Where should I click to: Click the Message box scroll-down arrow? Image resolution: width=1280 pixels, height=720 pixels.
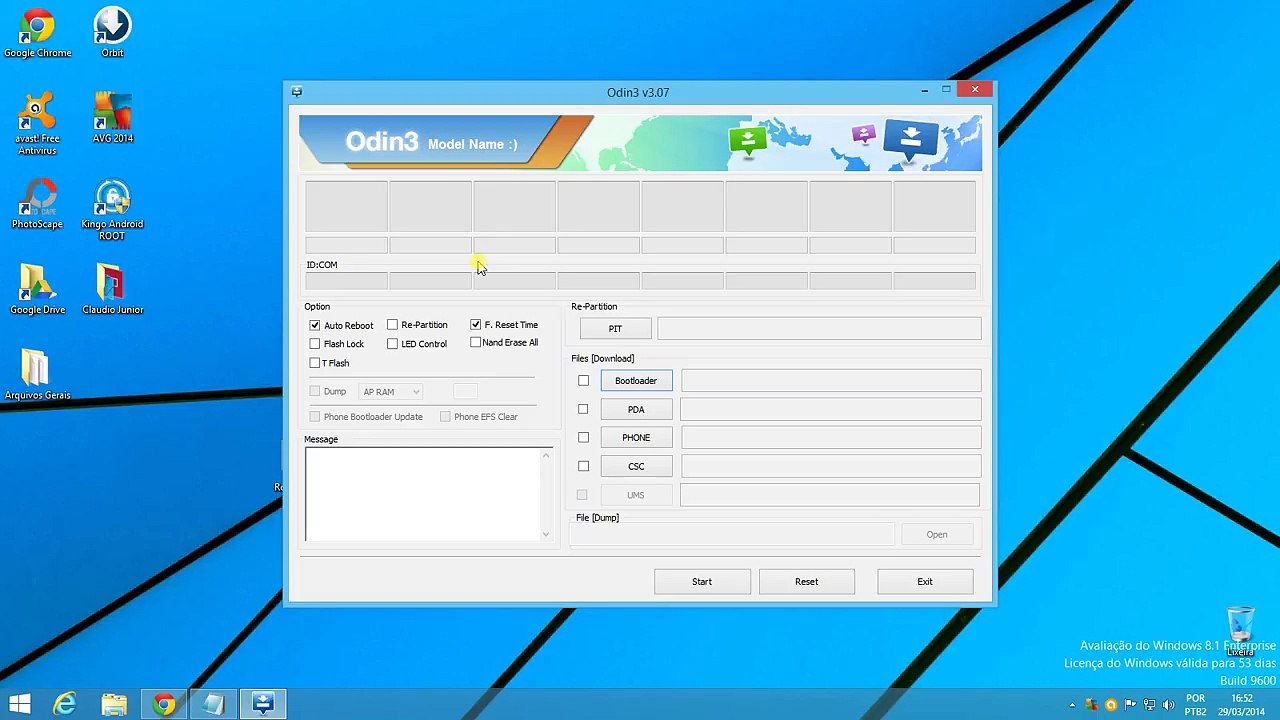pos(546,534)
